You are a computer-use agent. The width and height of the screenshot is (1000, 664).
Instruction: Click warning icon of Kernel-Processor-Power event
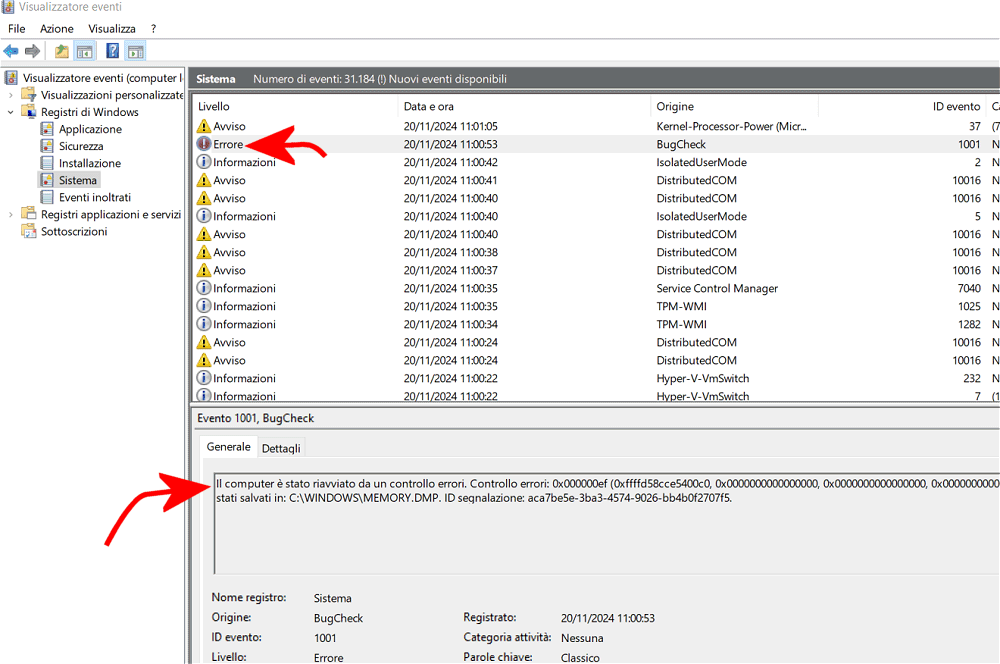(x=203, y=126)
